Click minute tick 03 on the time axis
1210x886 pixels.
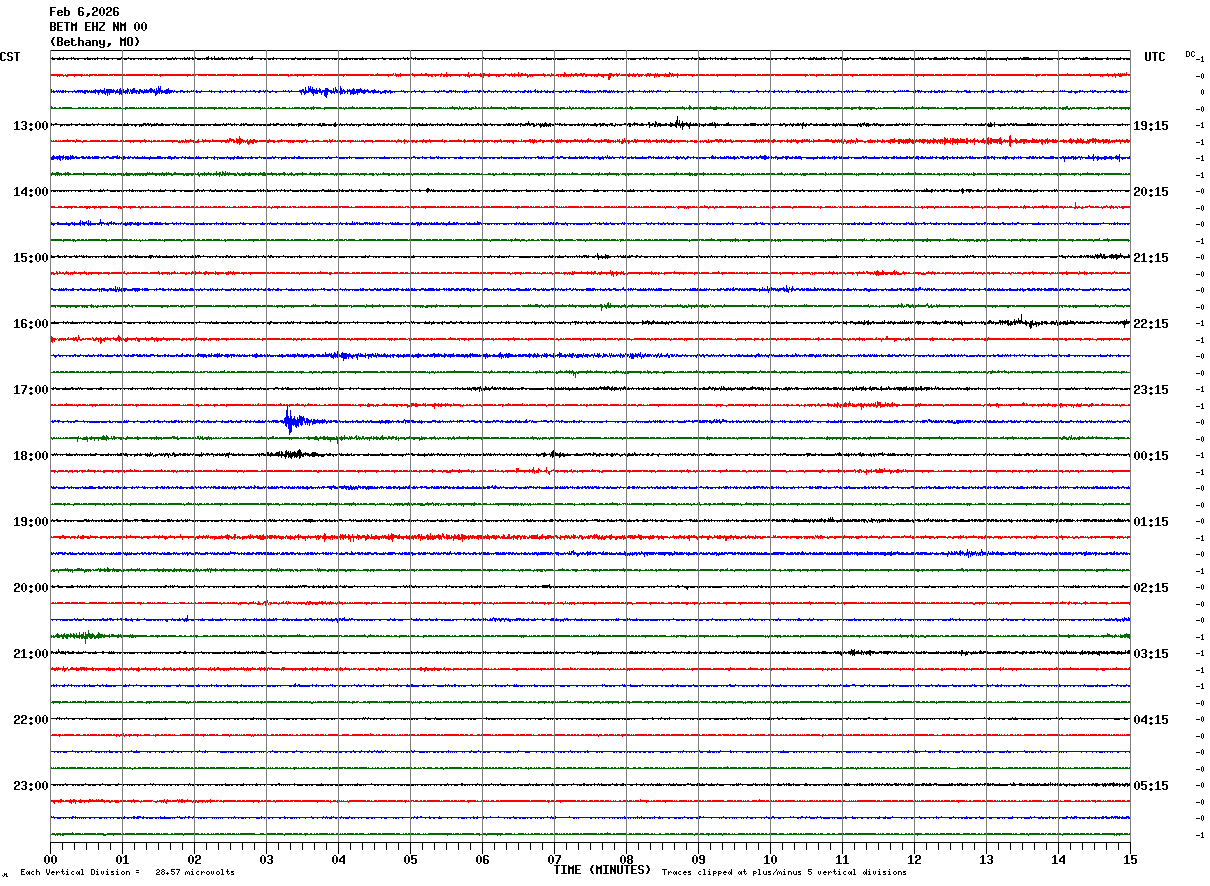click(266, 858)
